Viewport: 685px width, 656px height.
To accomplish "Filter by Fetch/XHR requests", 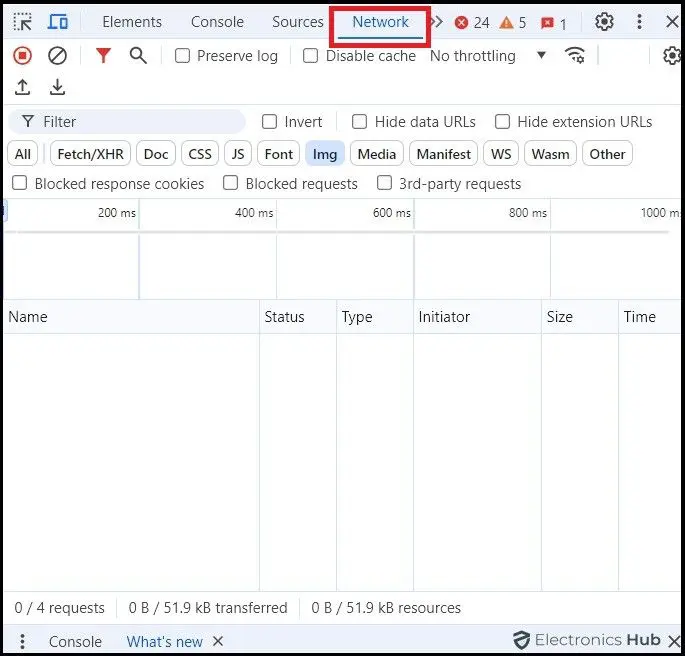I will coord(90,154).
